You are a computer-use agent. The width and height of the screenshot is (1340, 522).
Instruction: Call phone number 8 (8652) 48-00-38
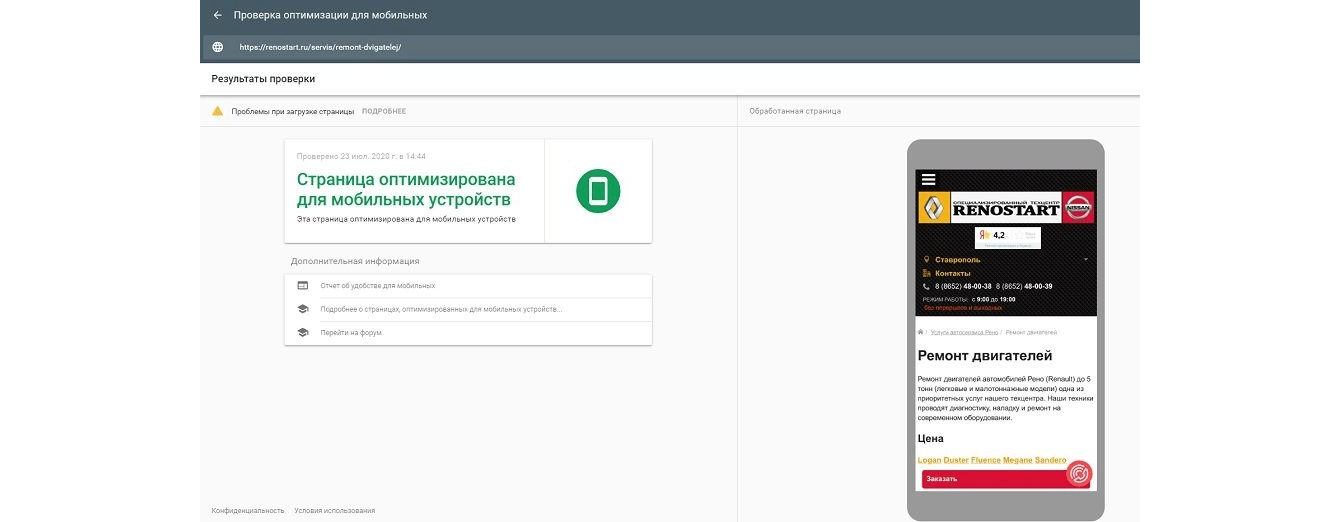point(963,287)
